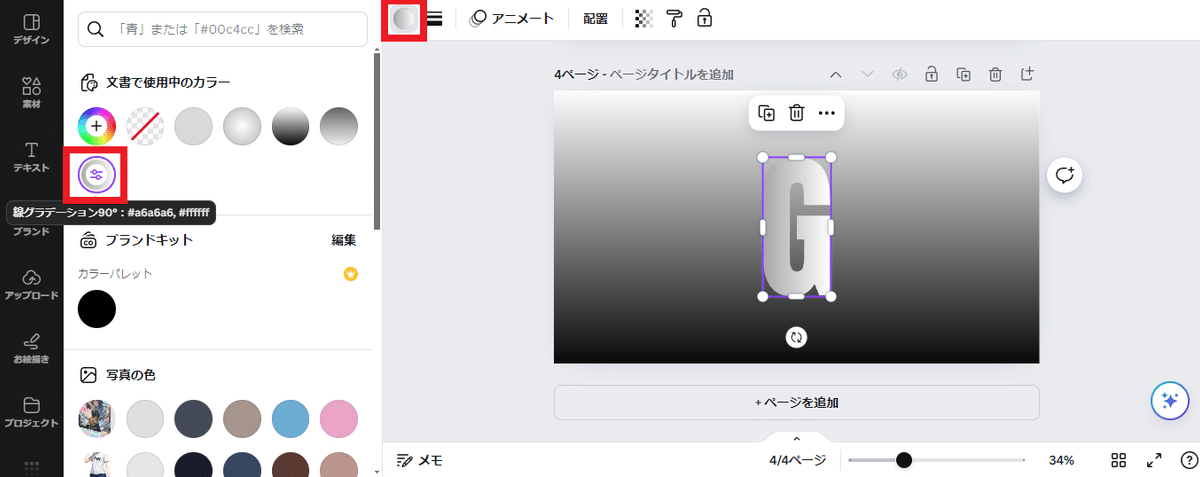Click 編集 link for brand kit
1200x477 pixels.
(x=344, y=240)
